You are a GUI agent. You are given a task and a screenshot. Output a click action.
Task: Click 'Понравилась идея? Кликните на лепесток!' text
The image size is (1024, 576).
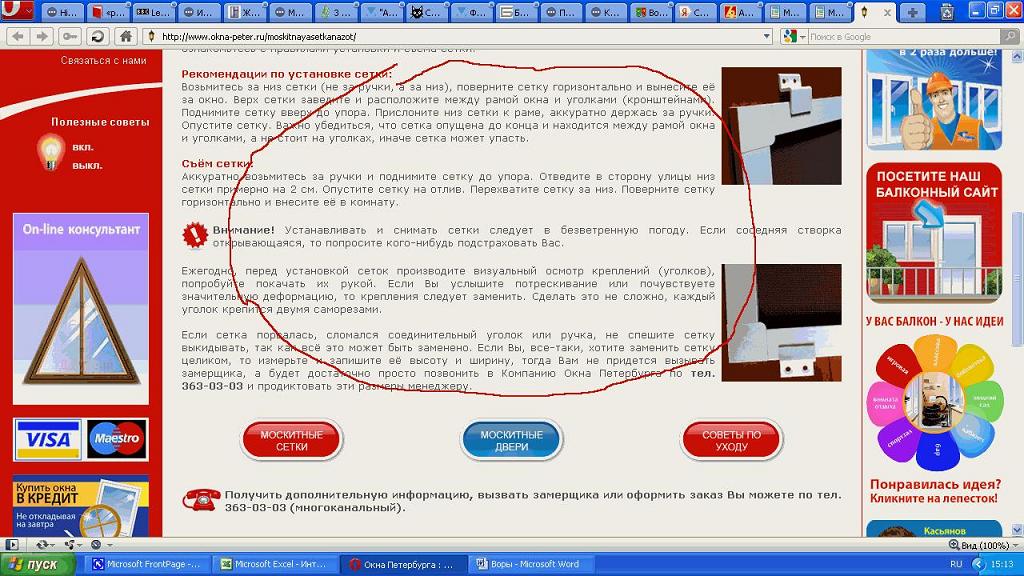[x=934, y=491]
